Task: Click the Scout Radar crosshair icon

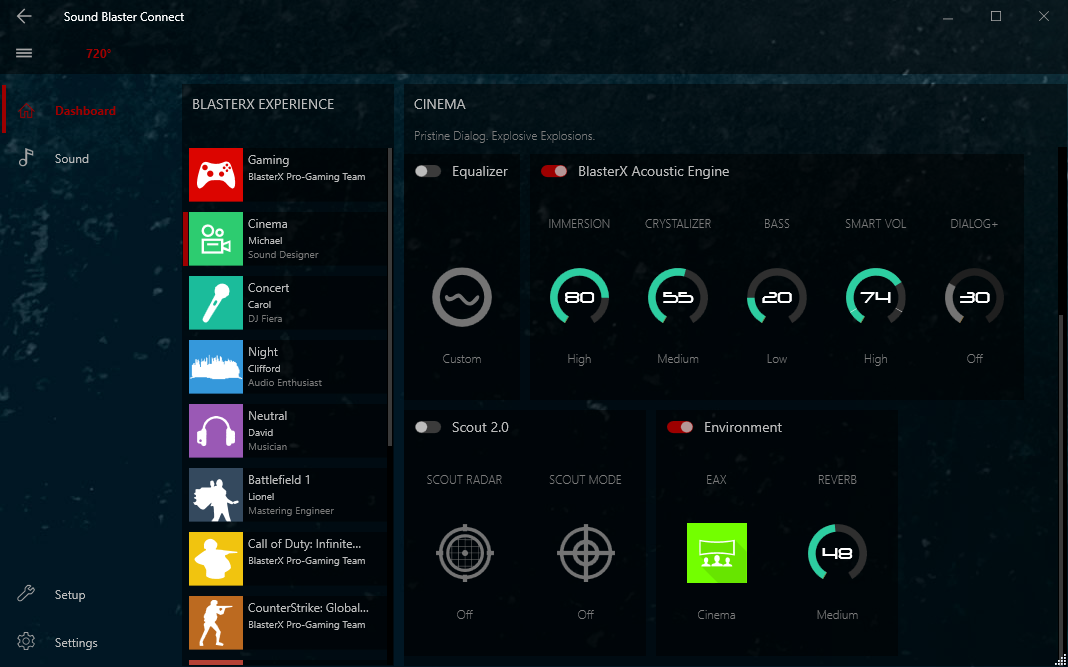Action: click(465, 553)
